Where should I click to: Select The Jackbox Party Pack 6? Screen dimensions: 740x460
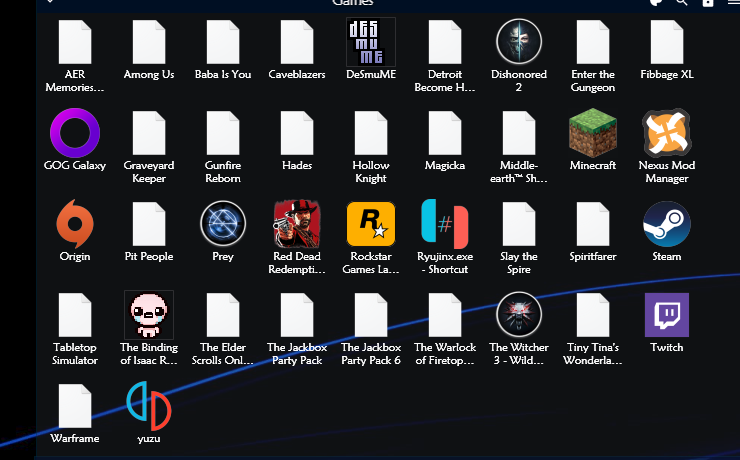point(371,315)
